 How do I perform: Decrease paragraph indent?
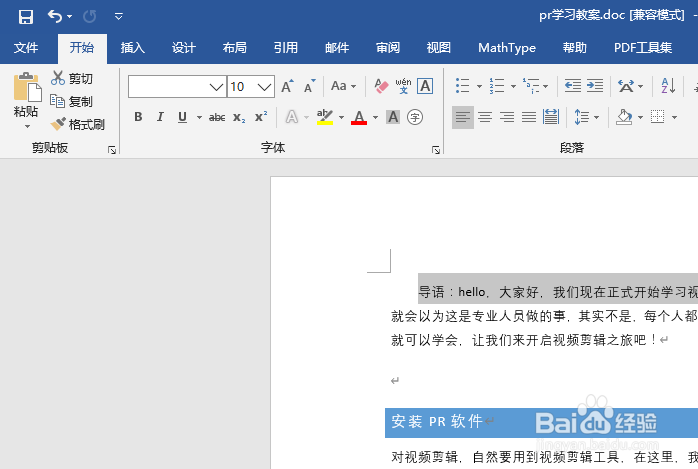(572, 85)
